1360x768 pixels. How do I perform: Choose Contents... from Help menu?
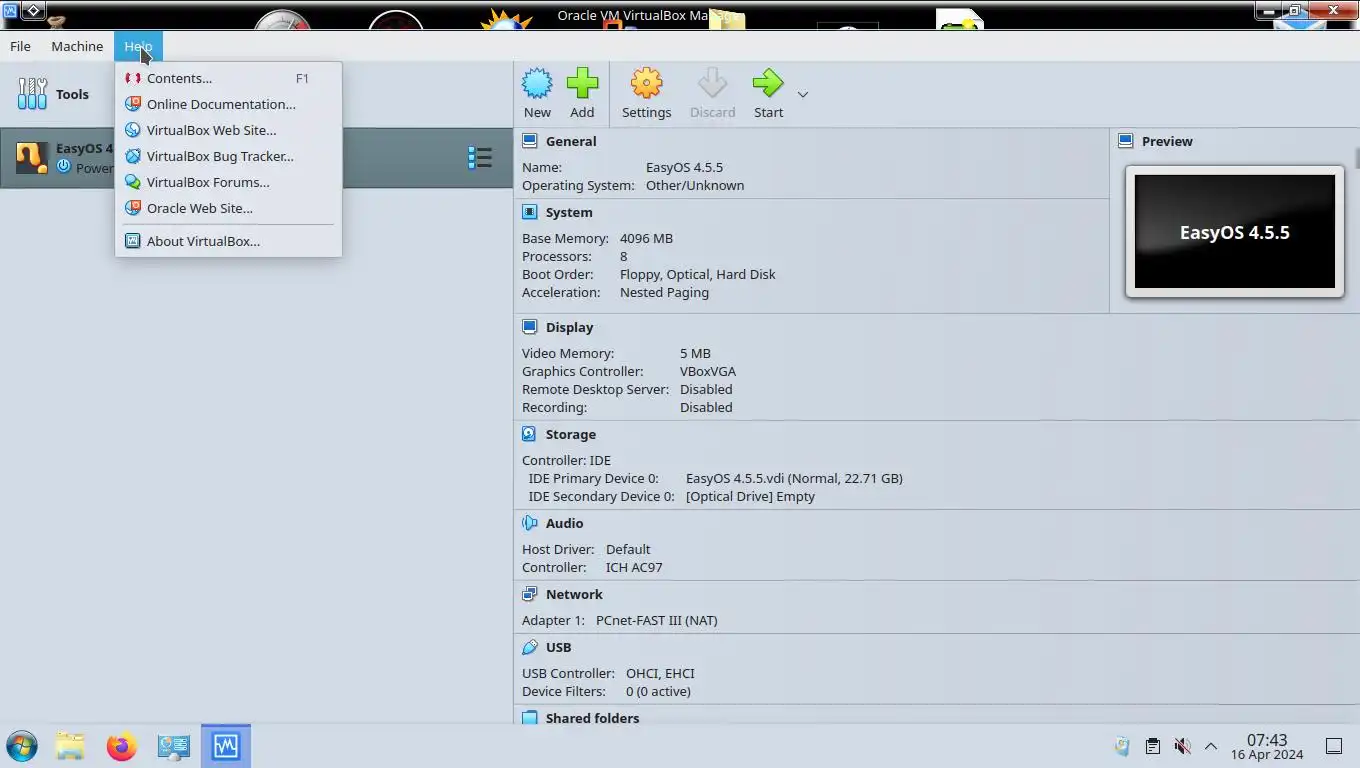[x=228, y=78]
